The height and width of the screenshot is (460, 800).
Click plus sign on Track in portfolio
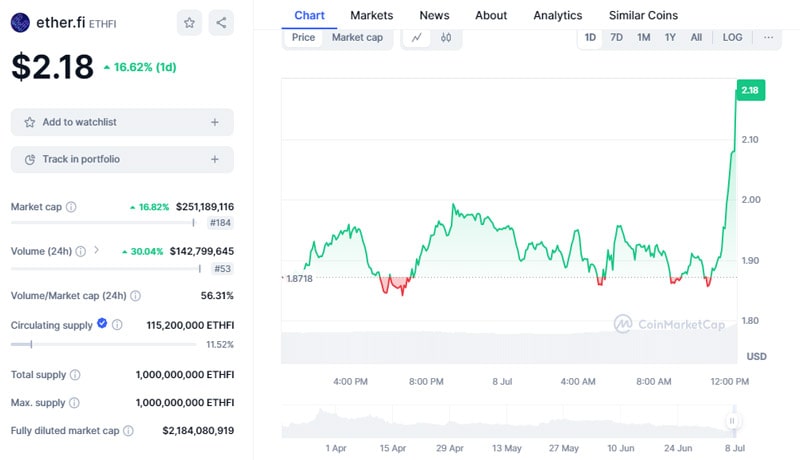tap(215, 160)
